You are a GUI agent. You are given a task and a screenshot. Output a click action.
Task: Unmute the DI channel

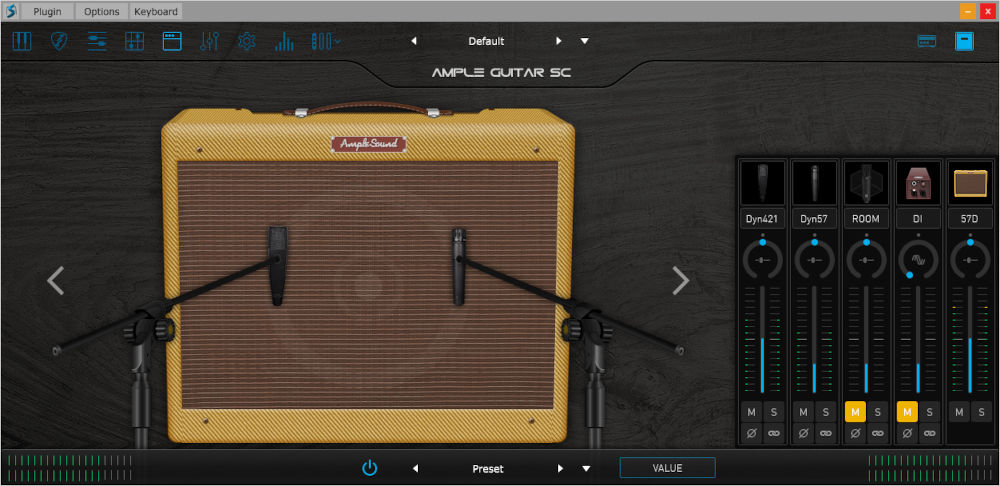[x=908, y=412]
